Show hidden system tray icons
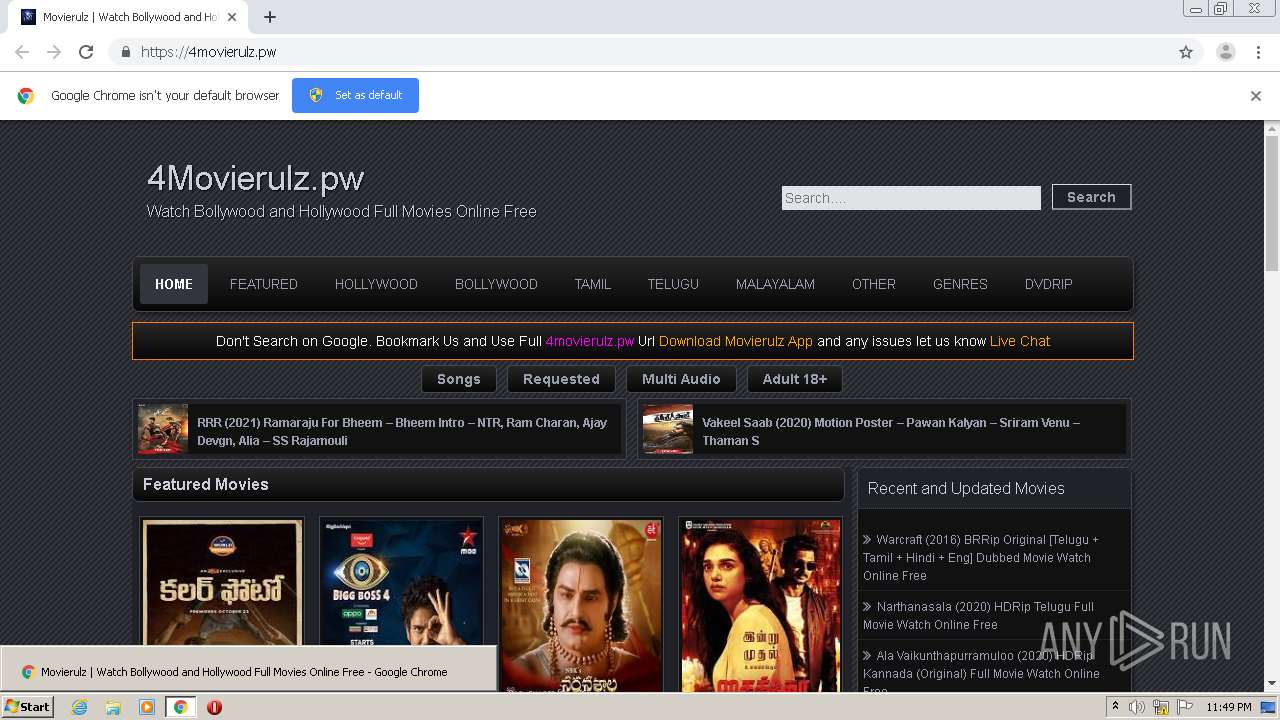Viewport: 1280px width, 720px height. [x=1116, y=707]
